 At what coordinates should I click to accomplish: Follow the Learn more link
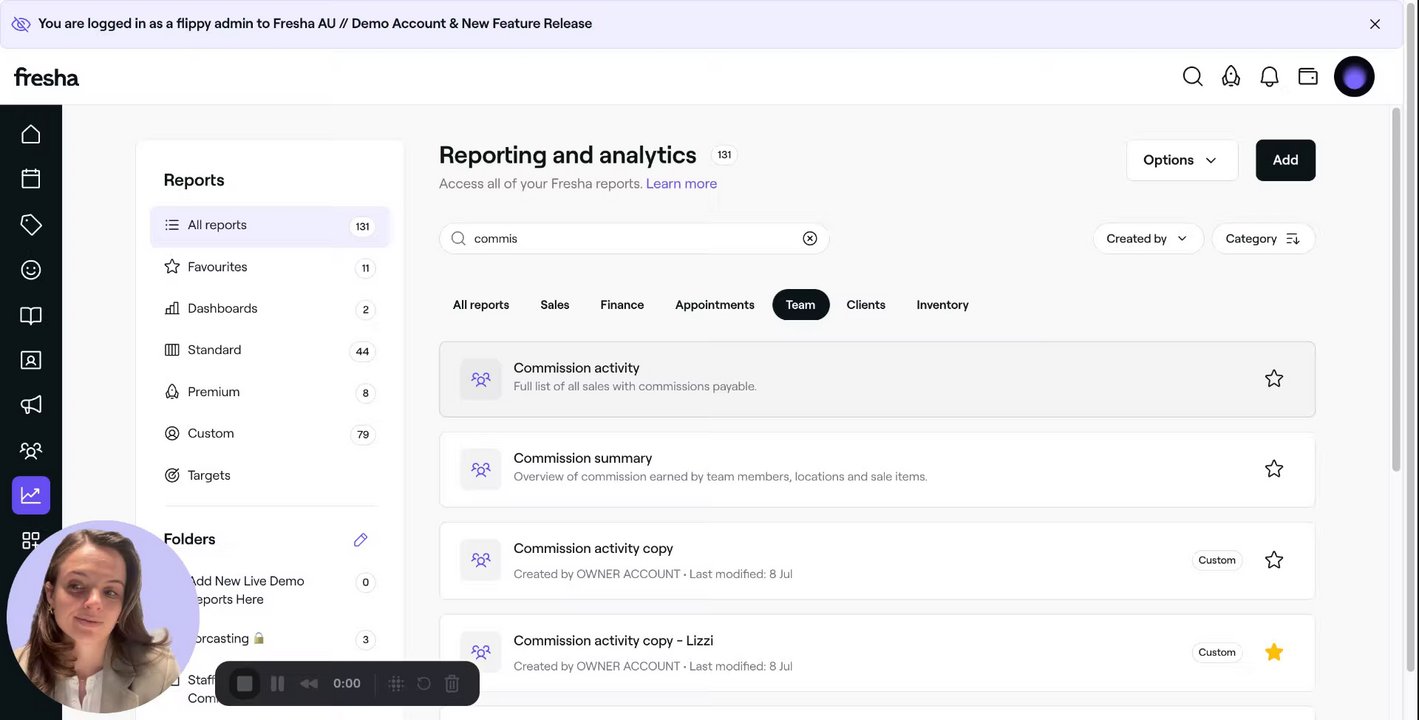[x=681, y=184]
